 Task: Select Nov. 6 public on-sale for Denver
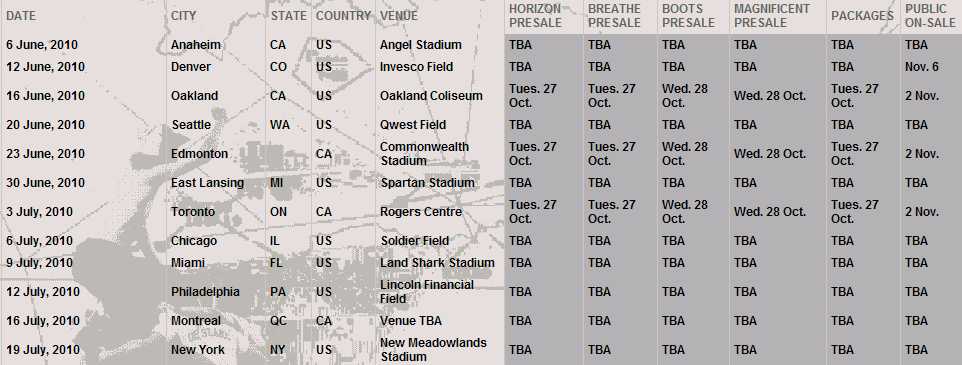[x=922, y=66]
